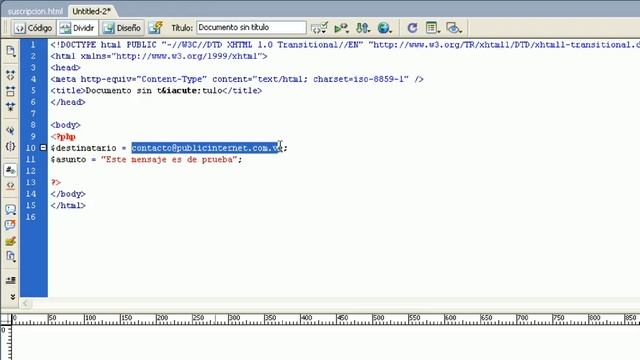Toggle the Line Numbers icon

[x=11, y=170]
